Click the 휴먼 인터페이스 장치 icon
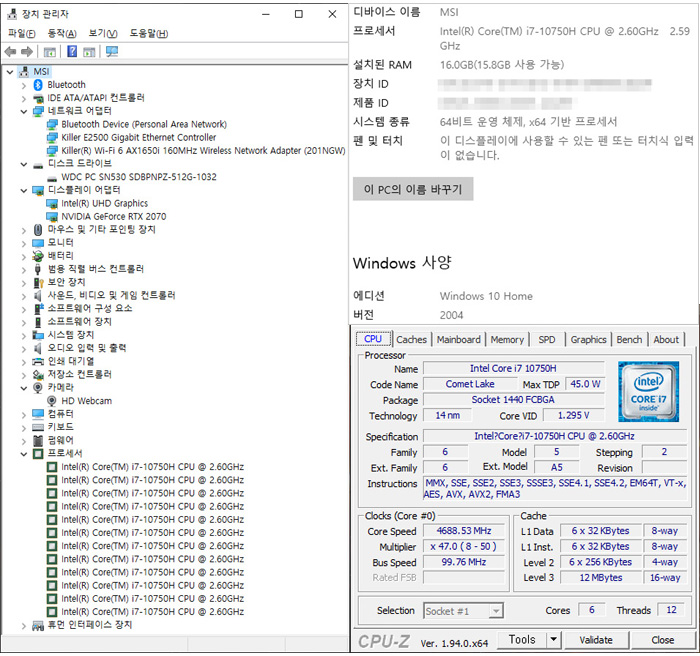 pyautogui.click(x=38, y=625)
